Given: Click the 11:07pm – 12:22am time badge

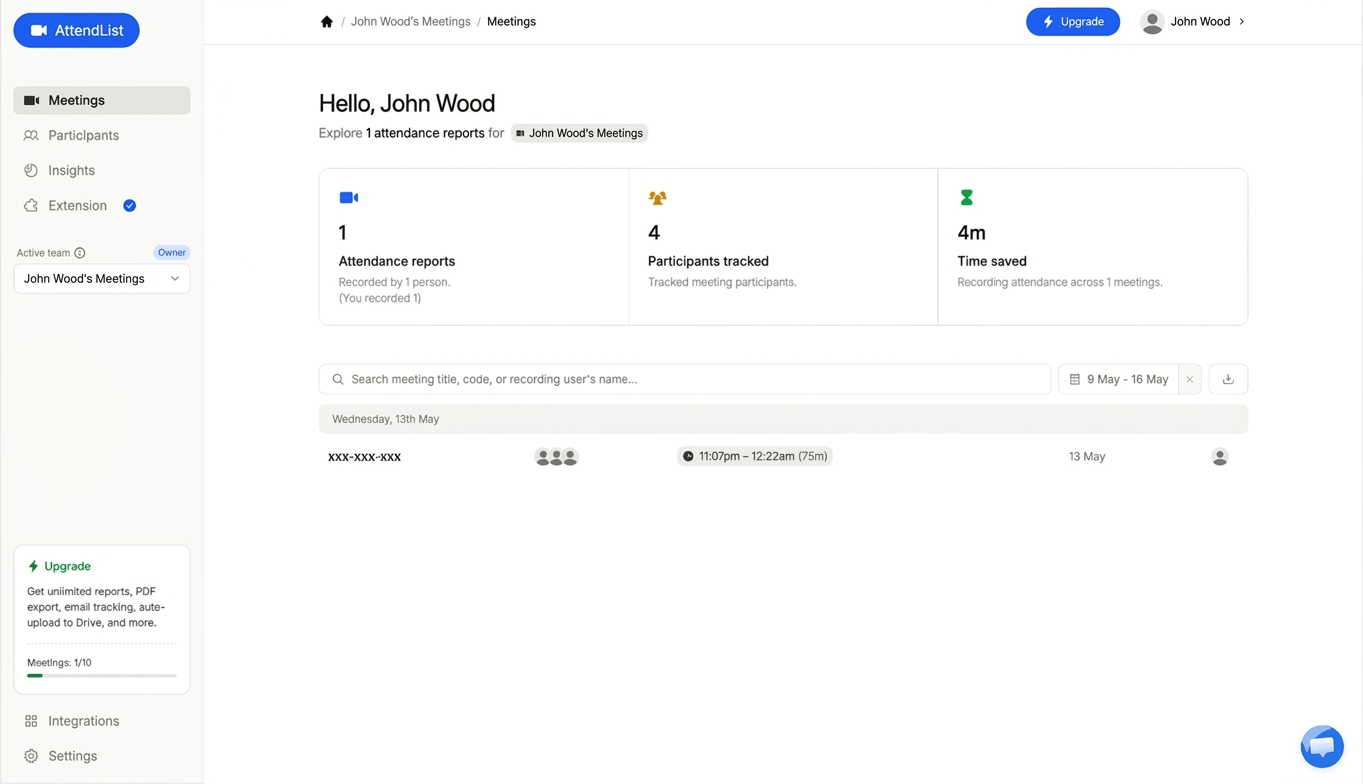Looking at the screenshot, I should pyautogui.click(x=755, y=456).
